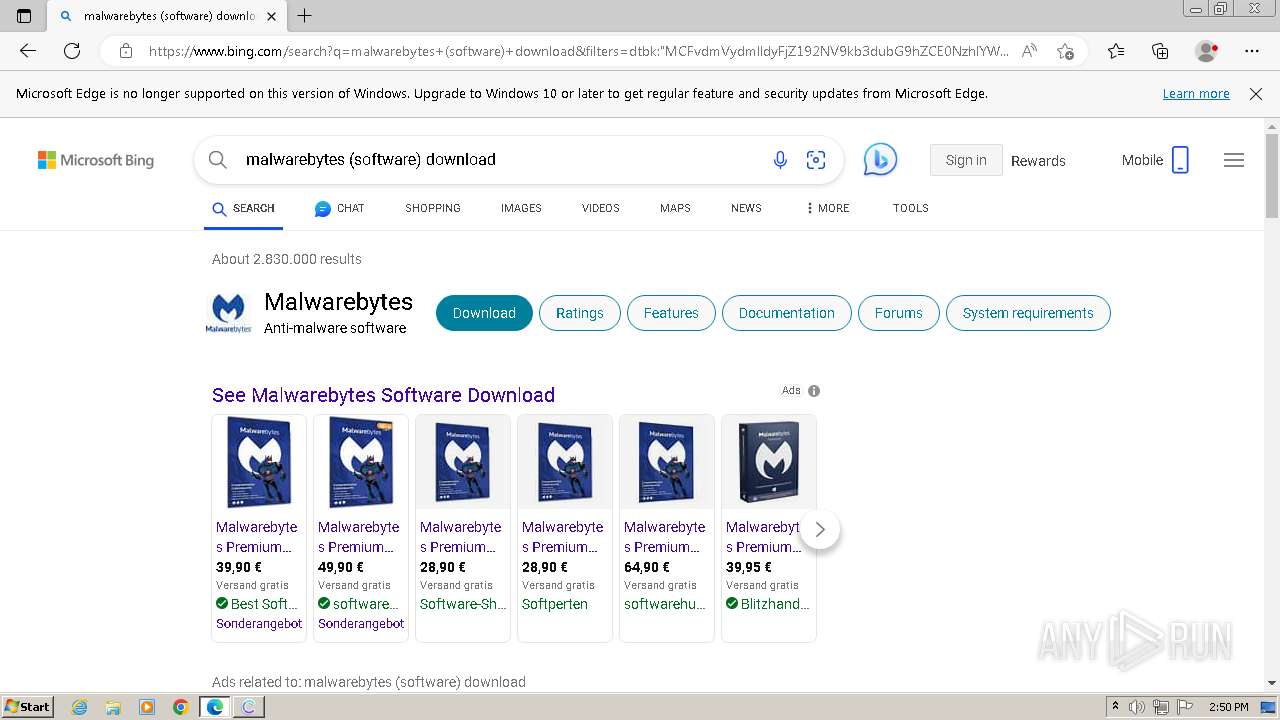
Task: Show hidden tray icons arrow
Action: (x=1115, y=707)
